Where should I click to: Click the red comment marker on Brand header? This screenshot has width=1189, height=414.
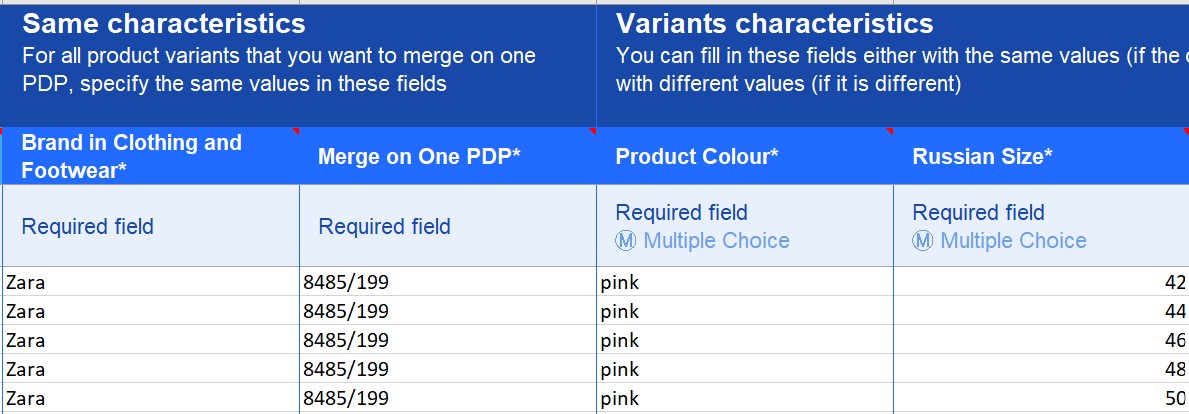coord(295,131)
